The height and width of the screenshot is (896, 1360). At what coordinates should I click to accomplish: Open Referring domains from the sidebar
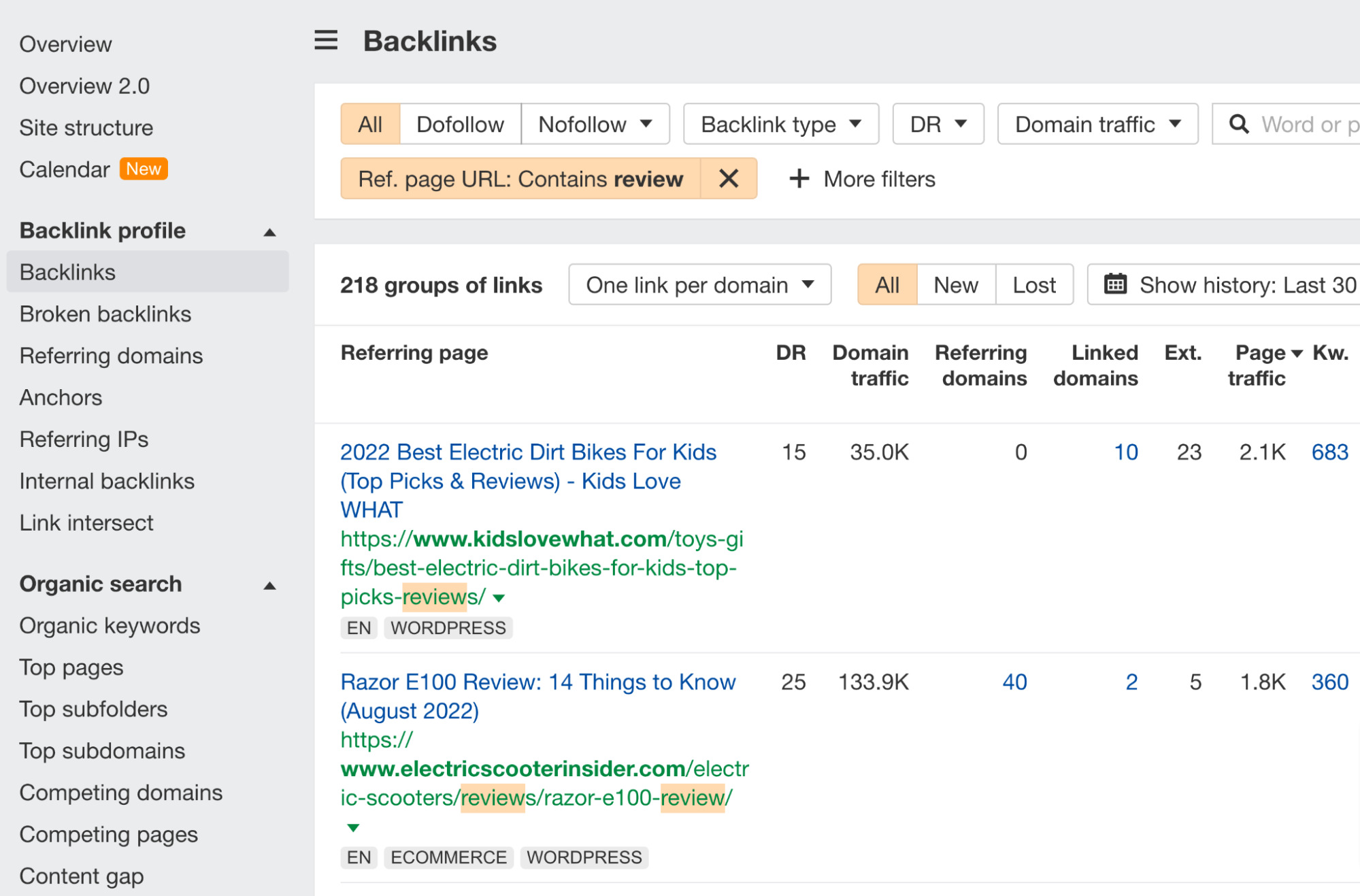pyautogui.click(x=111, y=355)
